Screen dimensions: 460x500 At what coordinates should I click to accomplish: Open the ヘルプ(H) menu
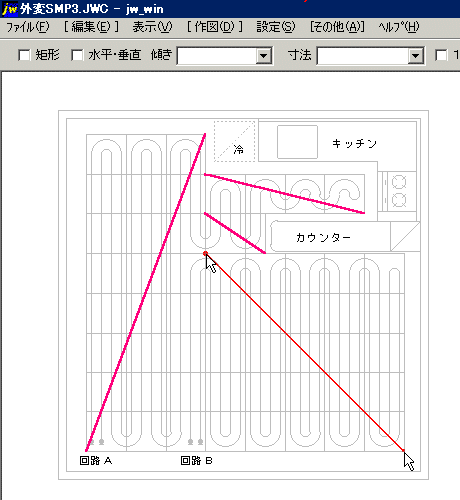(x=399, y=27)
